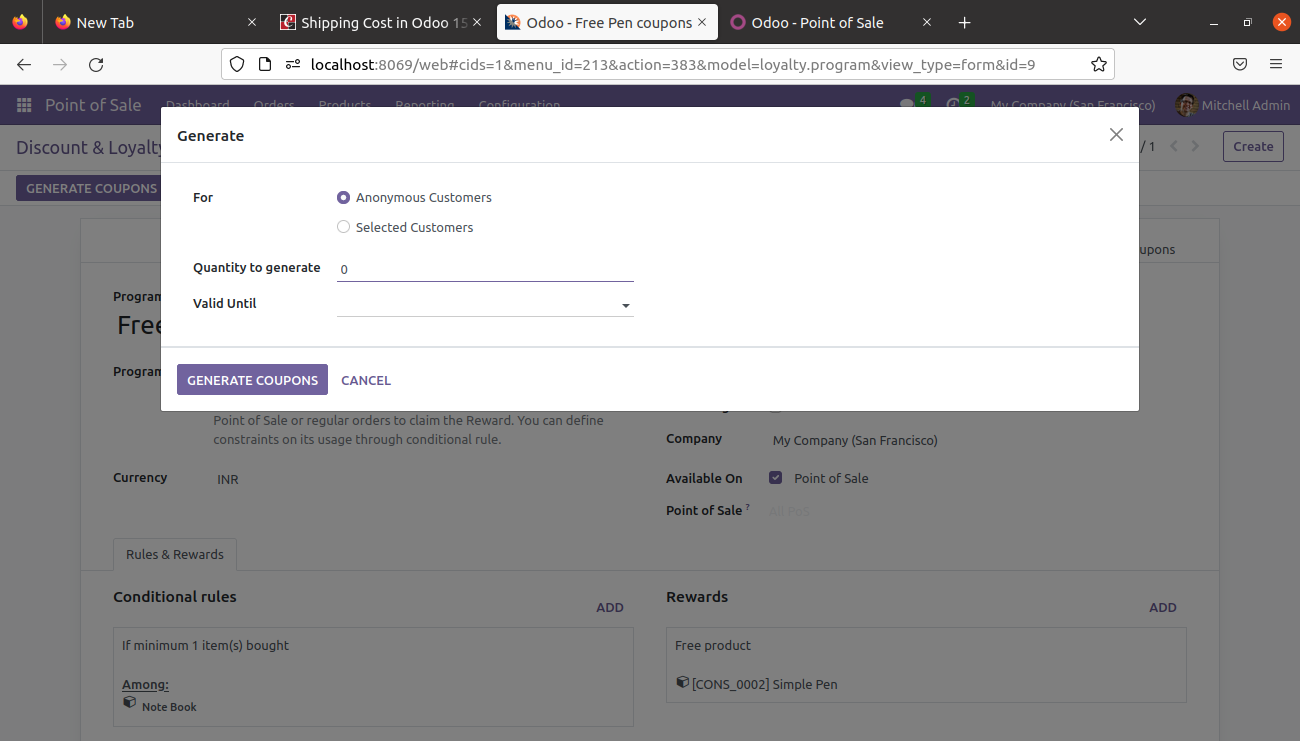Toggle the Point of Sale checkbox

click(x=775, y=478)
